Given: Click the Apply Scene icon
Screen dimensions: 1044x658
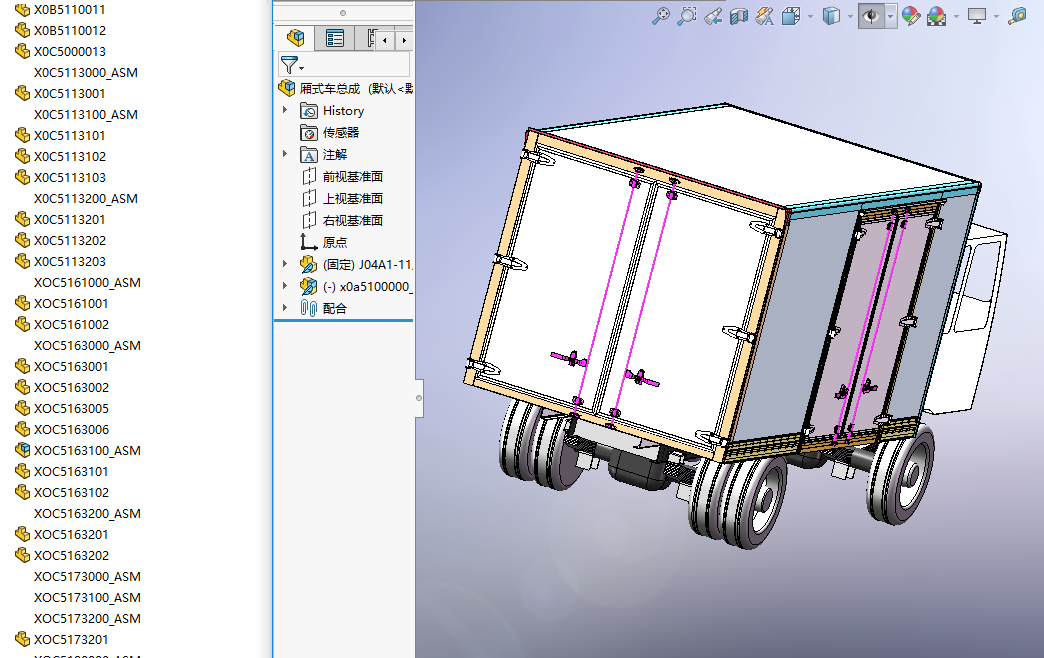Looking at the screenshot, I should tap(937, 16).
